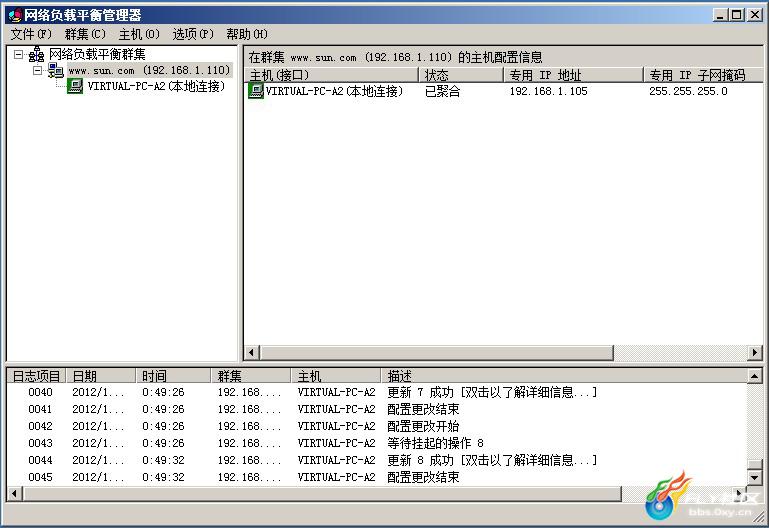Click the 网络负载平衡群集 root icon
The width and height of the screenshot is (769, 528).
[37, 54]
